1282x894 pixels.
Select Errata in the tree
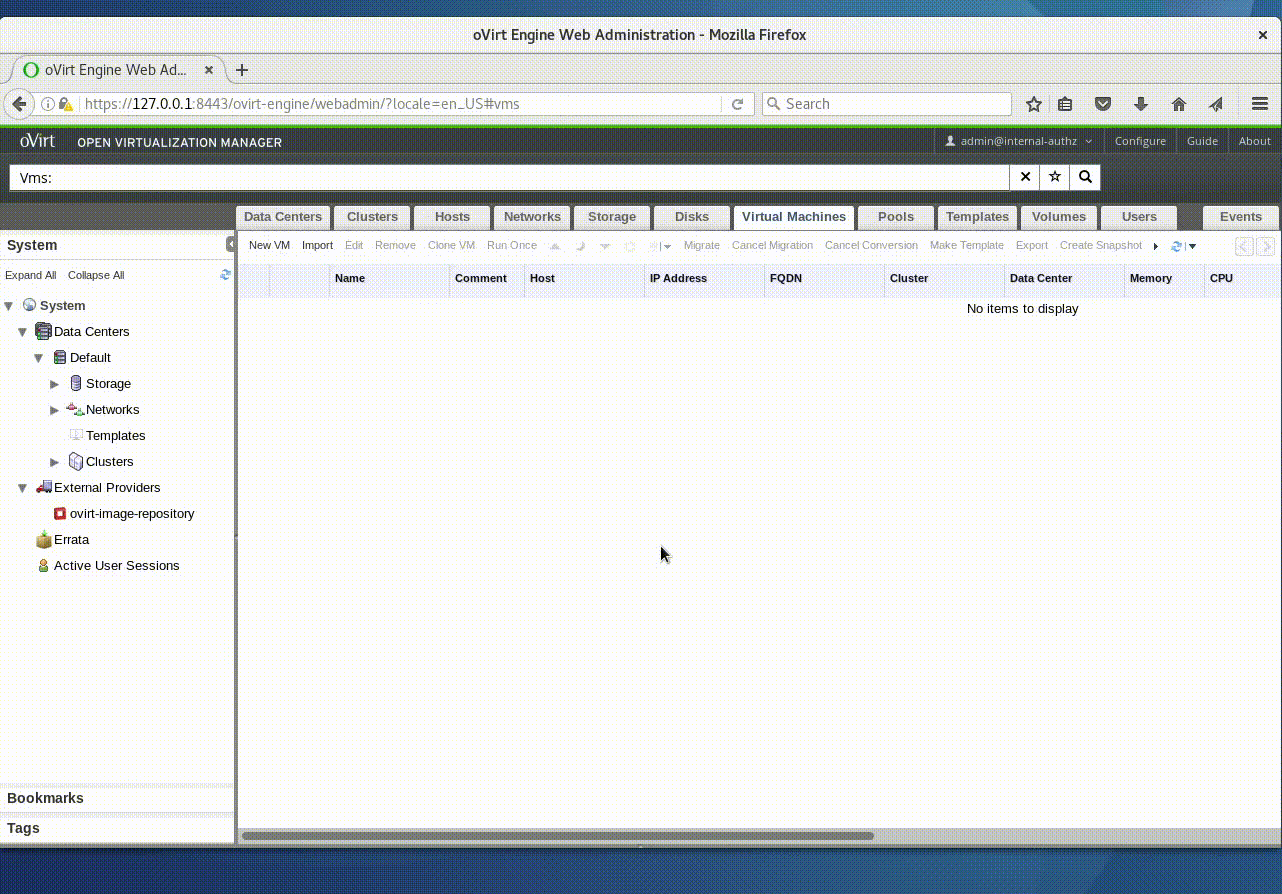(71, 540)
